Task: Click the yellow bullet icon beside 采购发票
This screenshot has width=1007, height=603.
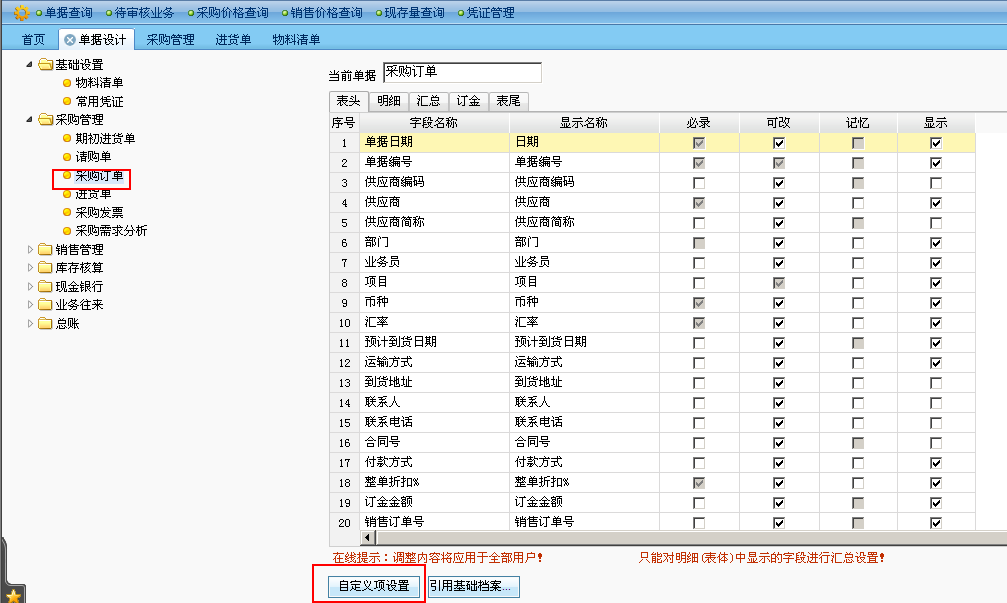Action: point(67,212)
